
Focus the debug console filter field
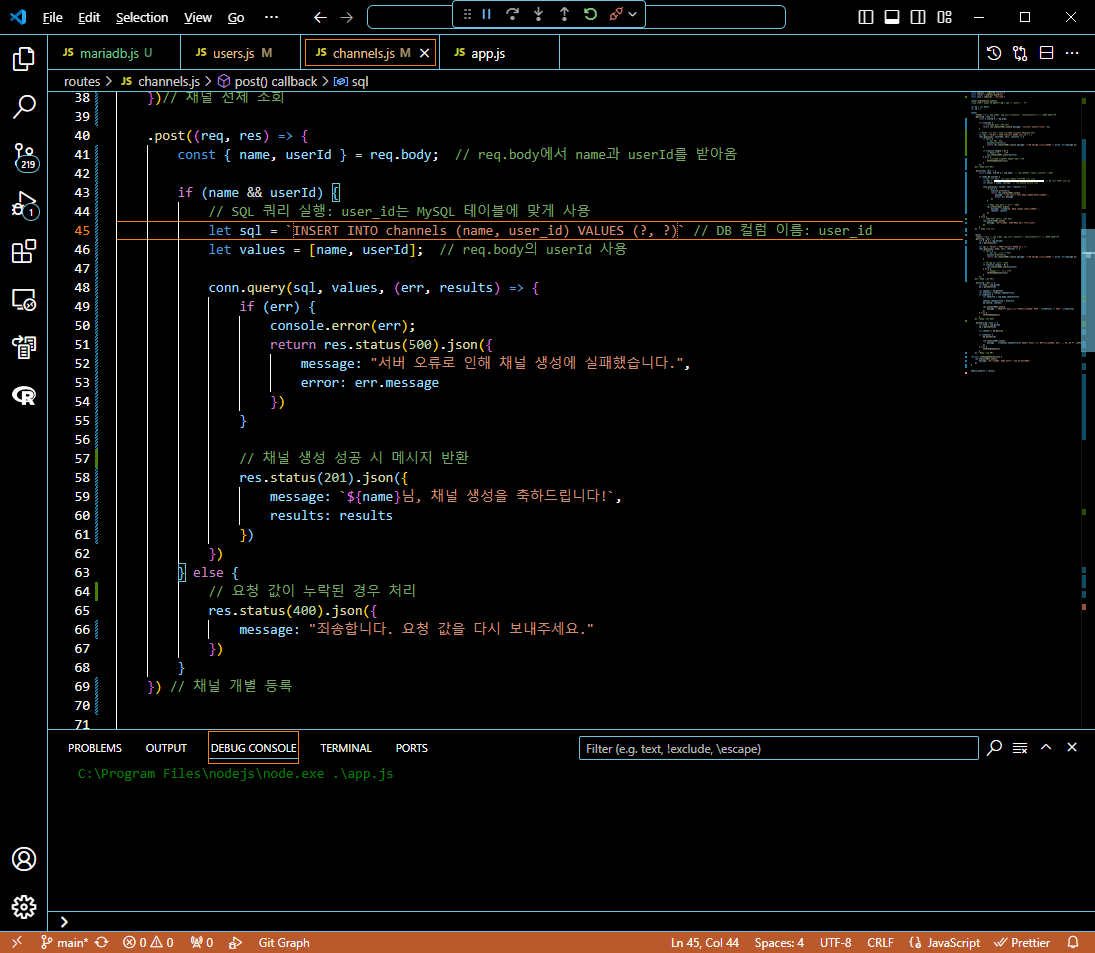pyautogui.click(x=778, y=748)
